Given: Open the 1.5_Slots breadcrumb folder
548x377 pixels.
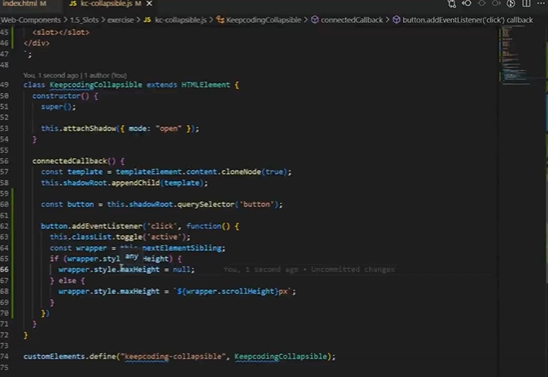Looking at the screenshot, I should click(x=84, y=20).
